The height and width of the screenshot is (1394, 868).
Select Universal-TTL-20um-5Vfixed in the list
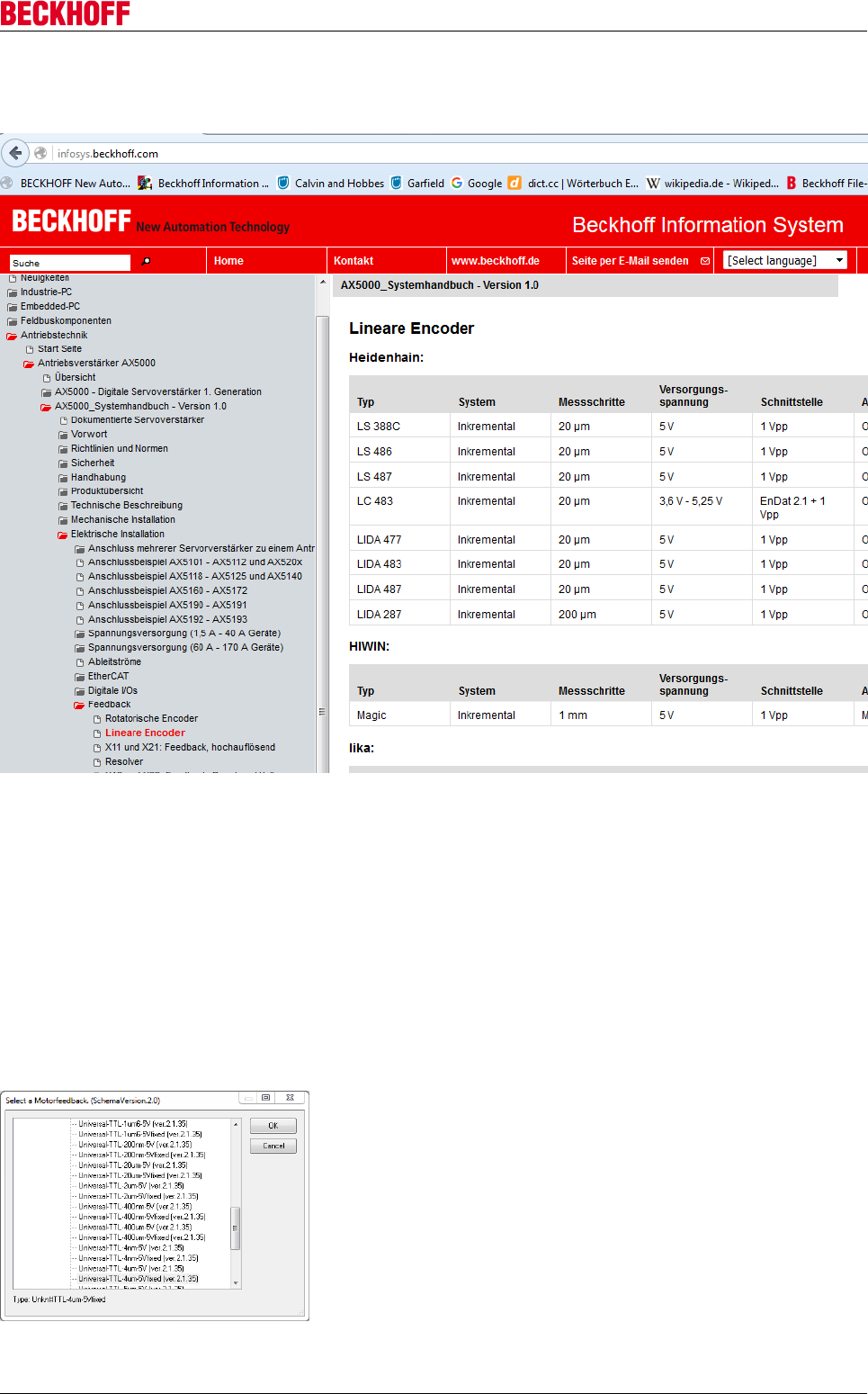point(140,1175)
